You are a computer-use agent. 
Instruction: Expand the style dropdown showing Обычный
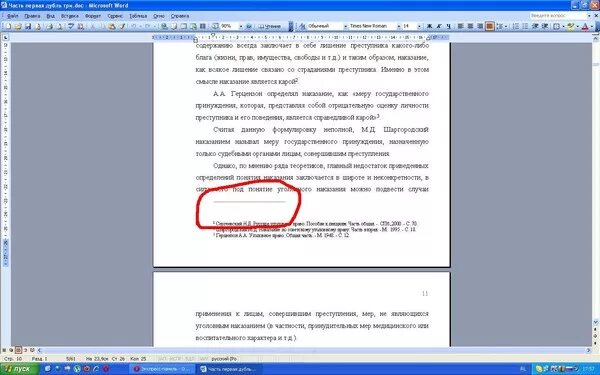click(x=346, y=26)
